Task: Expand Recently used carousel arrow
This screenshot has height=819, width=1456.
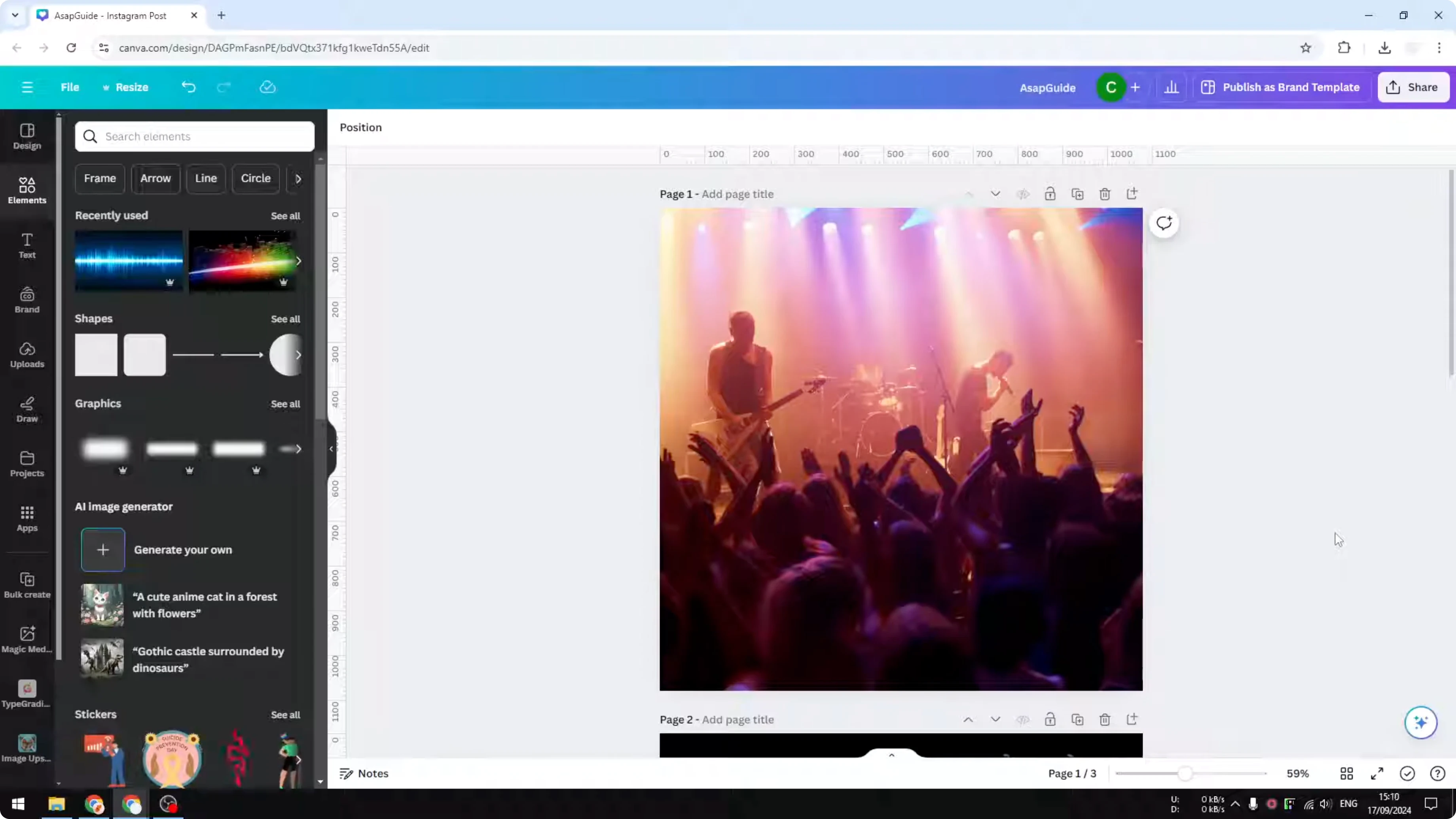Action: [x=298, y=261]
